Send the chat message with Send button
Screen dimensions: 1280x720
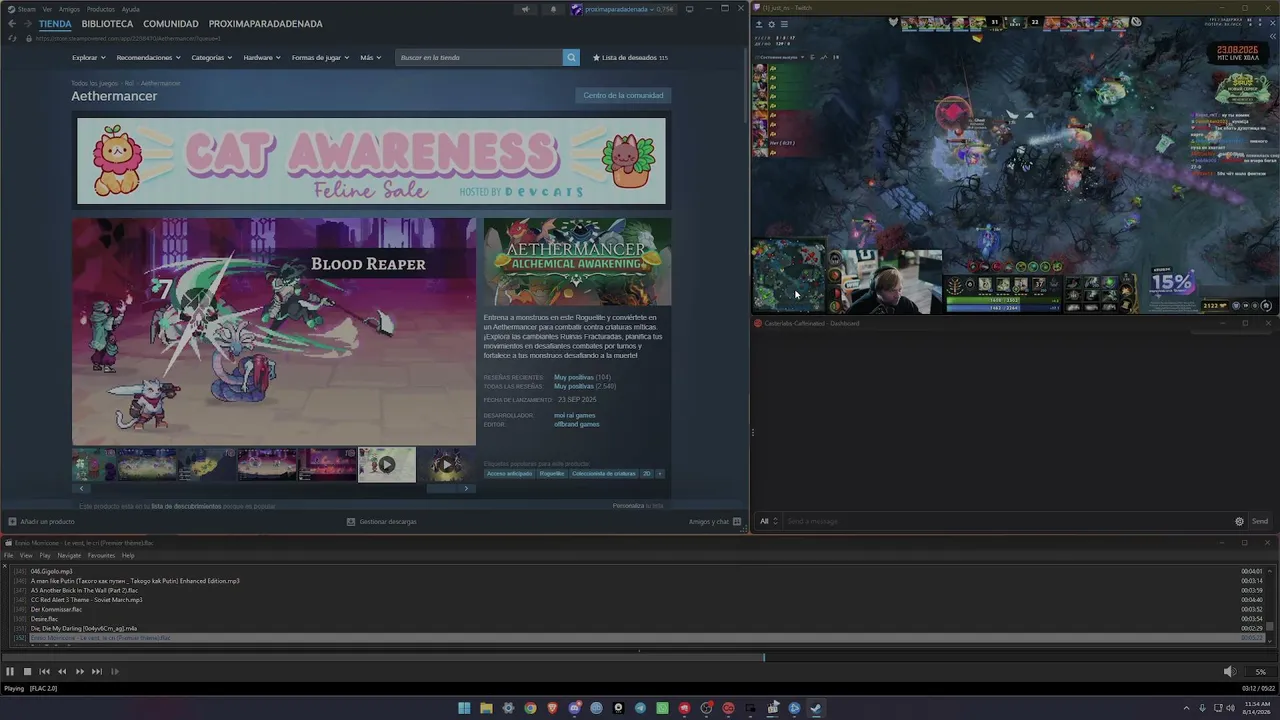pos(1259,521)
